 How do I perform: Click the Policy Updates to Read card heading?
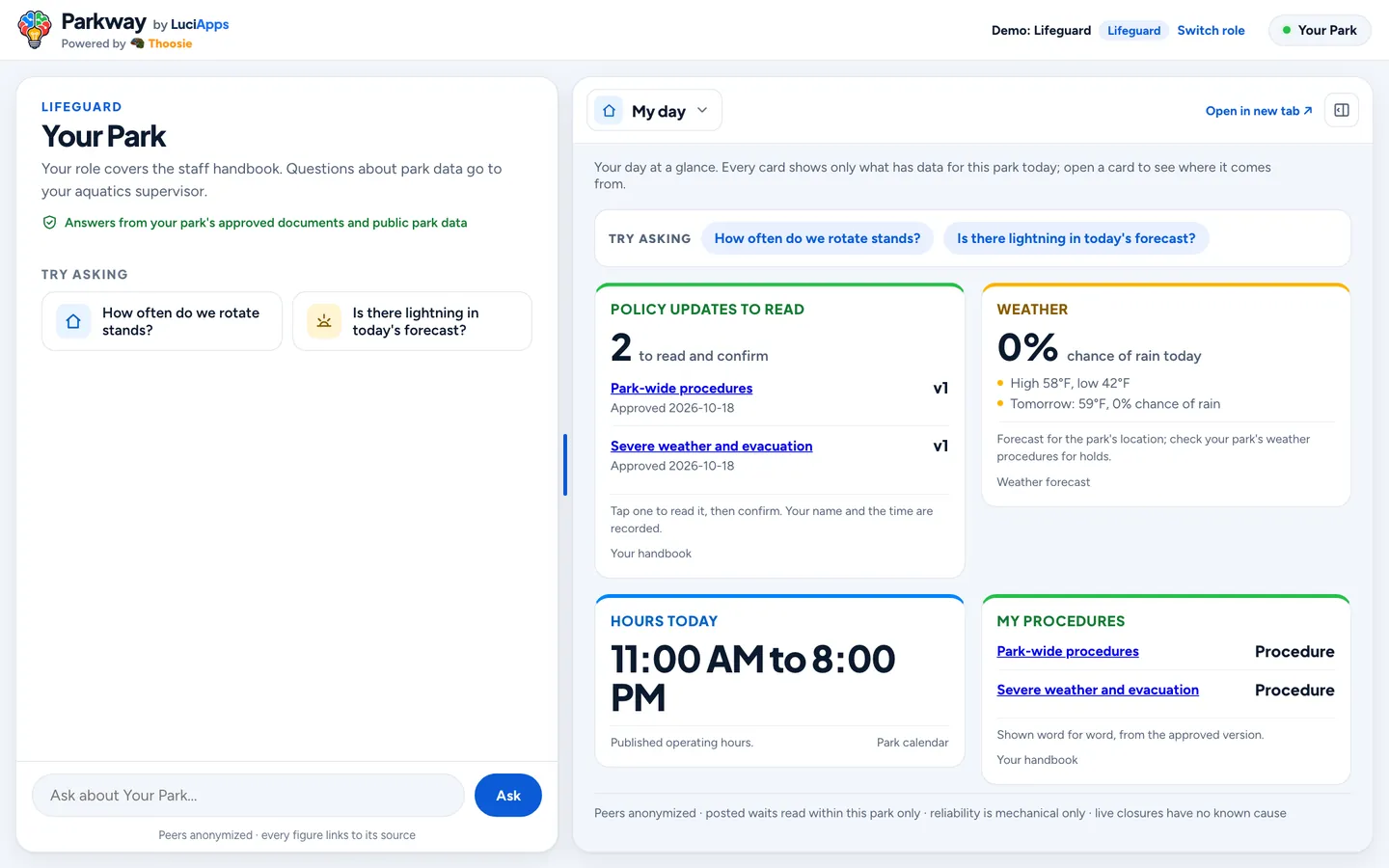(707, 310)
